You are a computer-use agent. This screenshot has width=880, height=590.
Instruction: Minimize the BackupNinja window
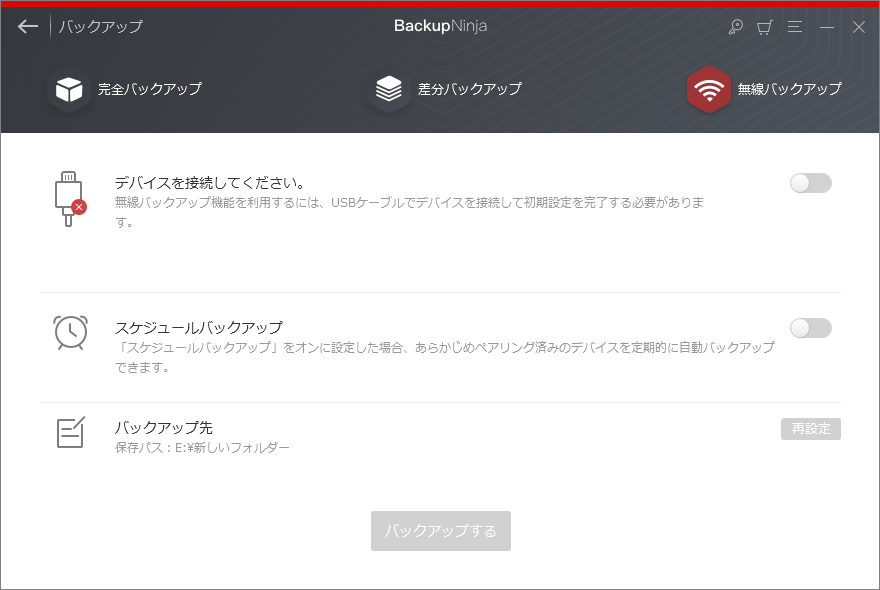point(827,27)
